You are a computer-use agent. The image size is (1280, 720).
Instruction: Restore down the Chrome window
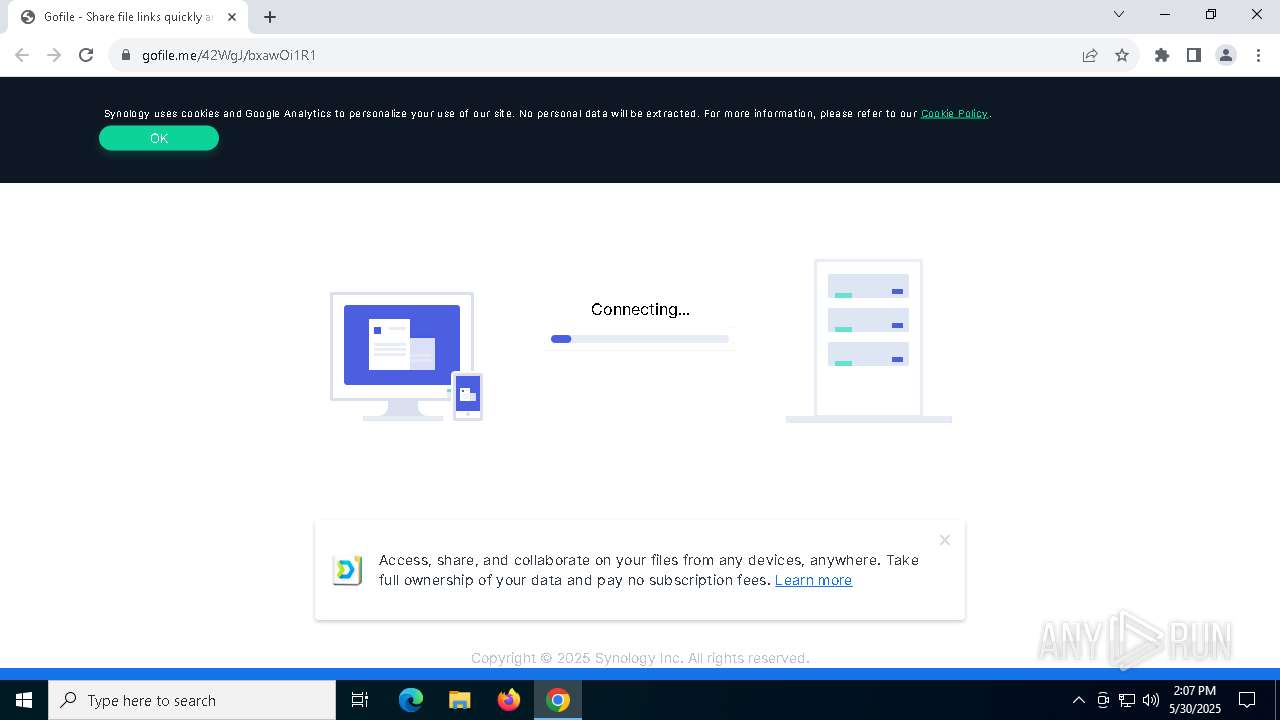pyautogui.click(x=1211, y=14)
